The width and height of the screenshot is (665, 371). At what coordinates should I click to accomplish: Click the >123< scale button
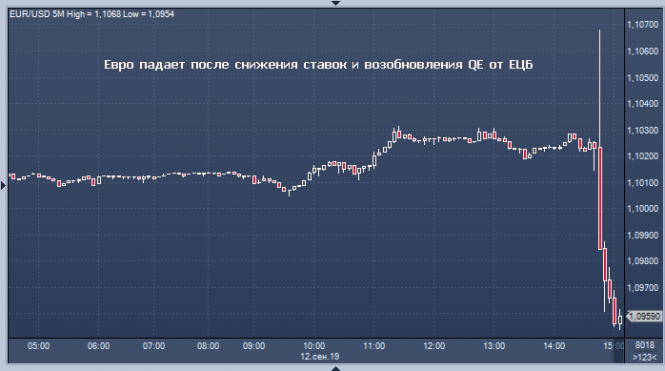644,357
